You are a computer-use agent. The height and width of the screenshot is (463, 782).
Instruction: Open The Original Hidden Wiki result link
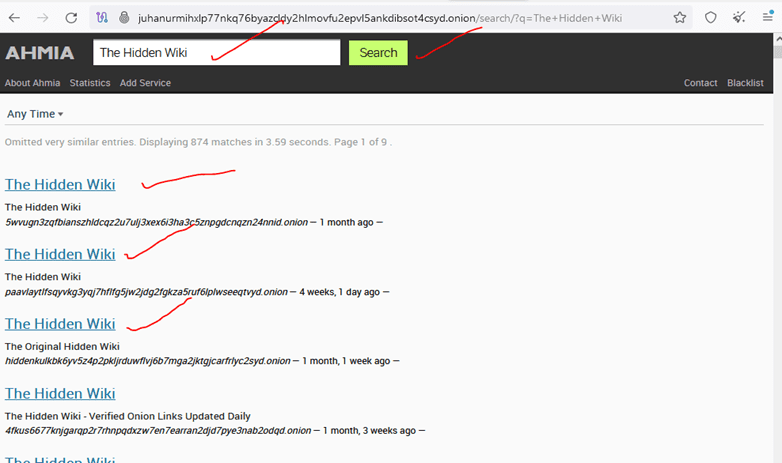tap(60, 324)
